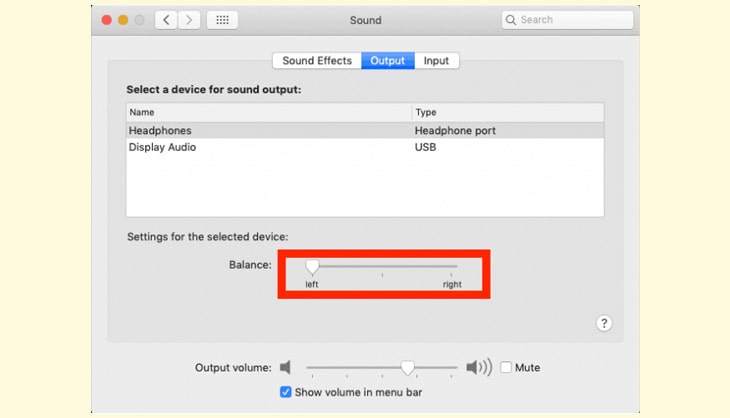The width and height of the screenshot is (730, 418).
Task: Click the loud volume speaker icon
Action: coord(479,367)
